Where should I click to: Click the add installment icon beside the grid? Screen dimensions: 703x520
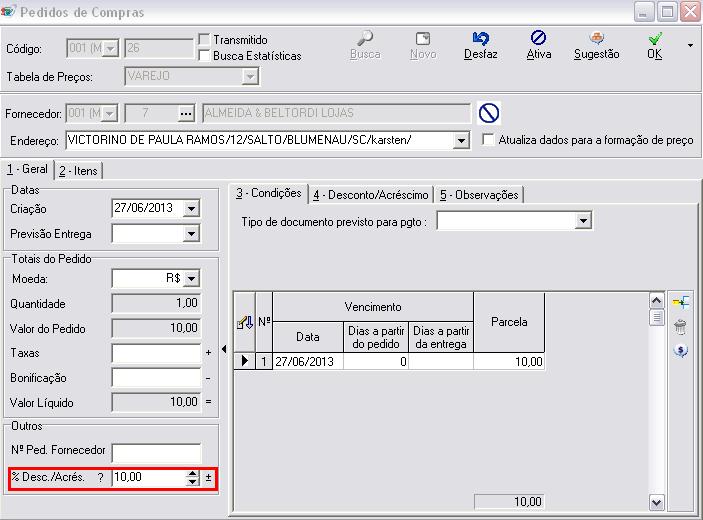pos(681,302)
